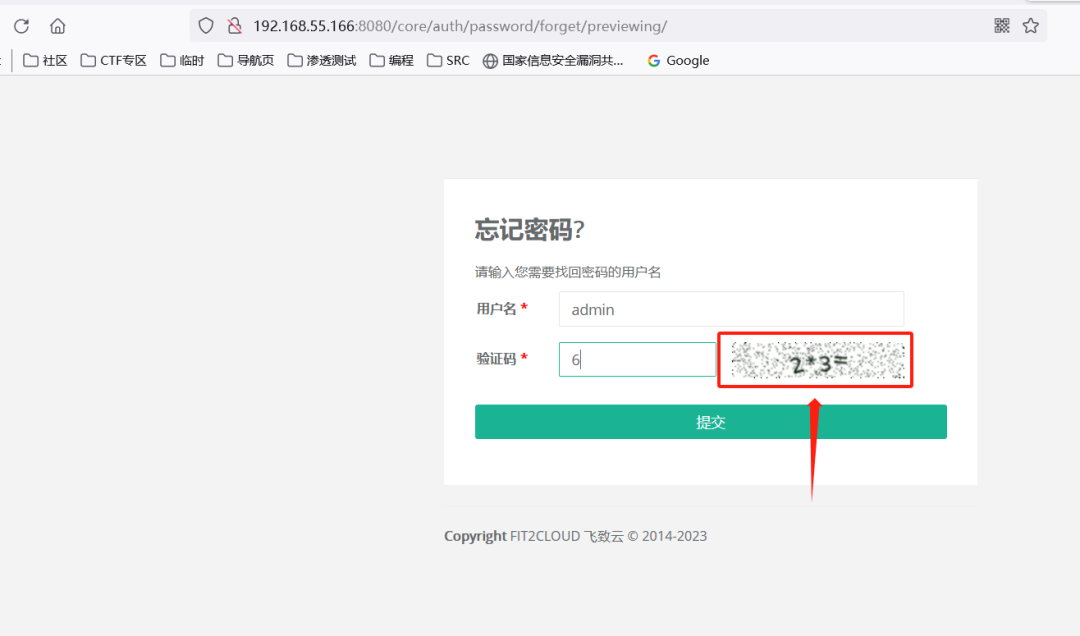
Task: Click the green 提交 submit button
Action: click(x=710, y=421)
